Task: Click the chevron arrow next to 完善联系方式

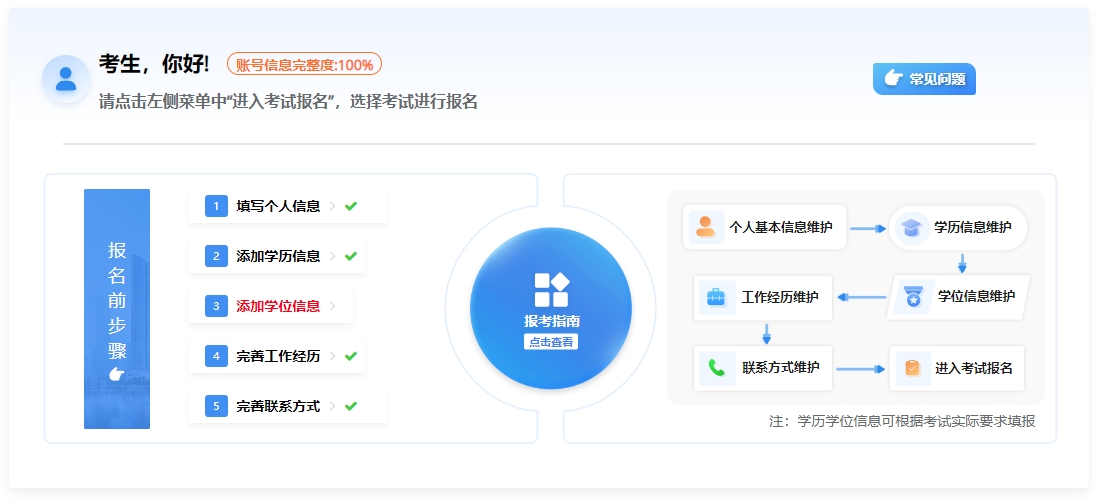Action: click(x=333, y=406)
